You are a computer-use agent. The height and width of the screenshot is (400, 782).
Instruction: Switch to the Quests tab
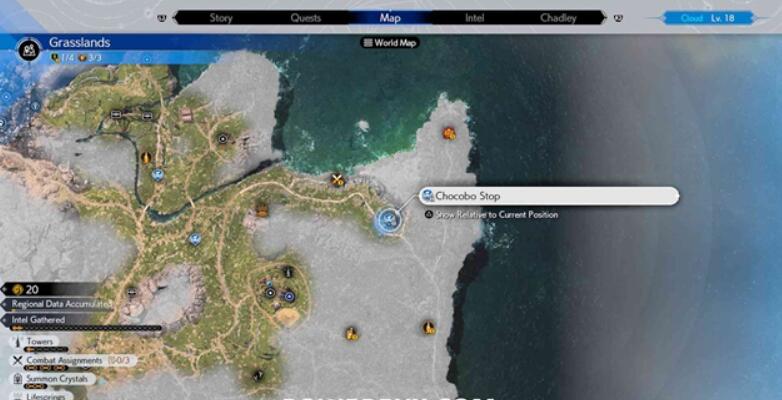click(x=306, y=17)
